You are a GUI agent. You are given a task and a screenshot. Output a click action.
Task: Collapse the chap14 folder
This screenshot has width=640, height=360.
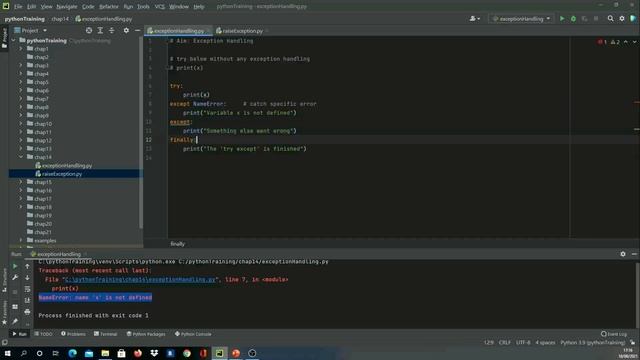21,157
